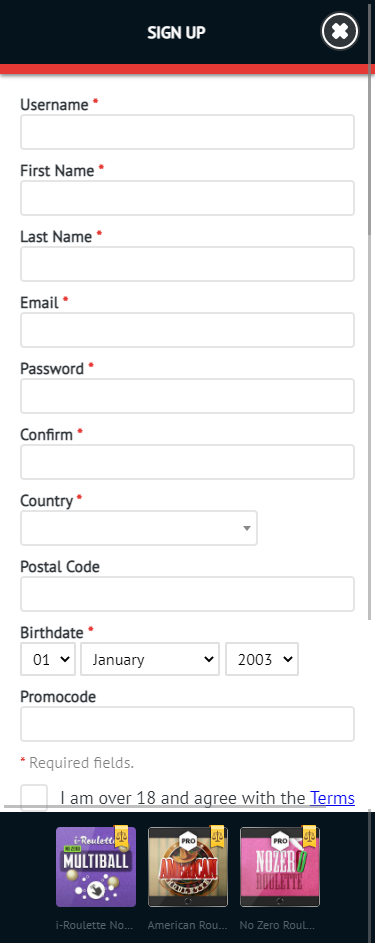This screenshot has height=943, width=375.
Task: Open the birth year dropdown showing 2003
Action: [x=262, y=659]
